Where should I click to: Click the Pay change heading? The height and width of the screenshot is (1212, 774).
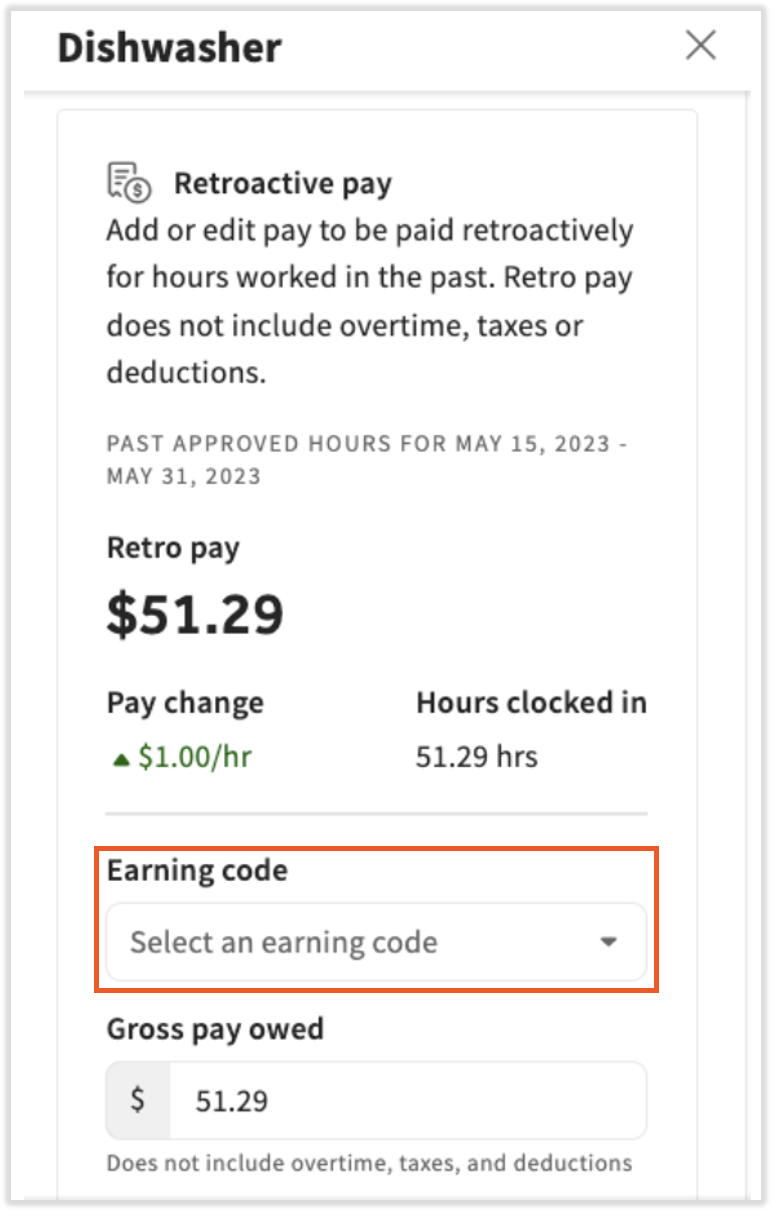click(x=185, y=703)
